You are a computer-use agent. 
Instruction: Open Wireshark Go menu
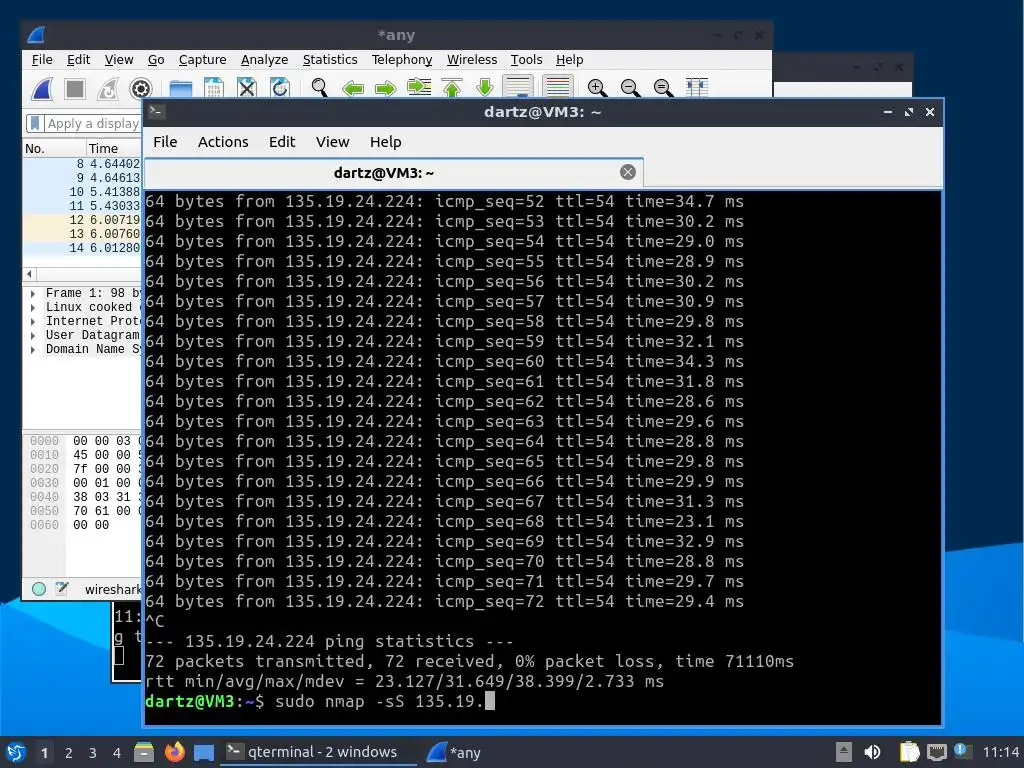pos(155,59)
